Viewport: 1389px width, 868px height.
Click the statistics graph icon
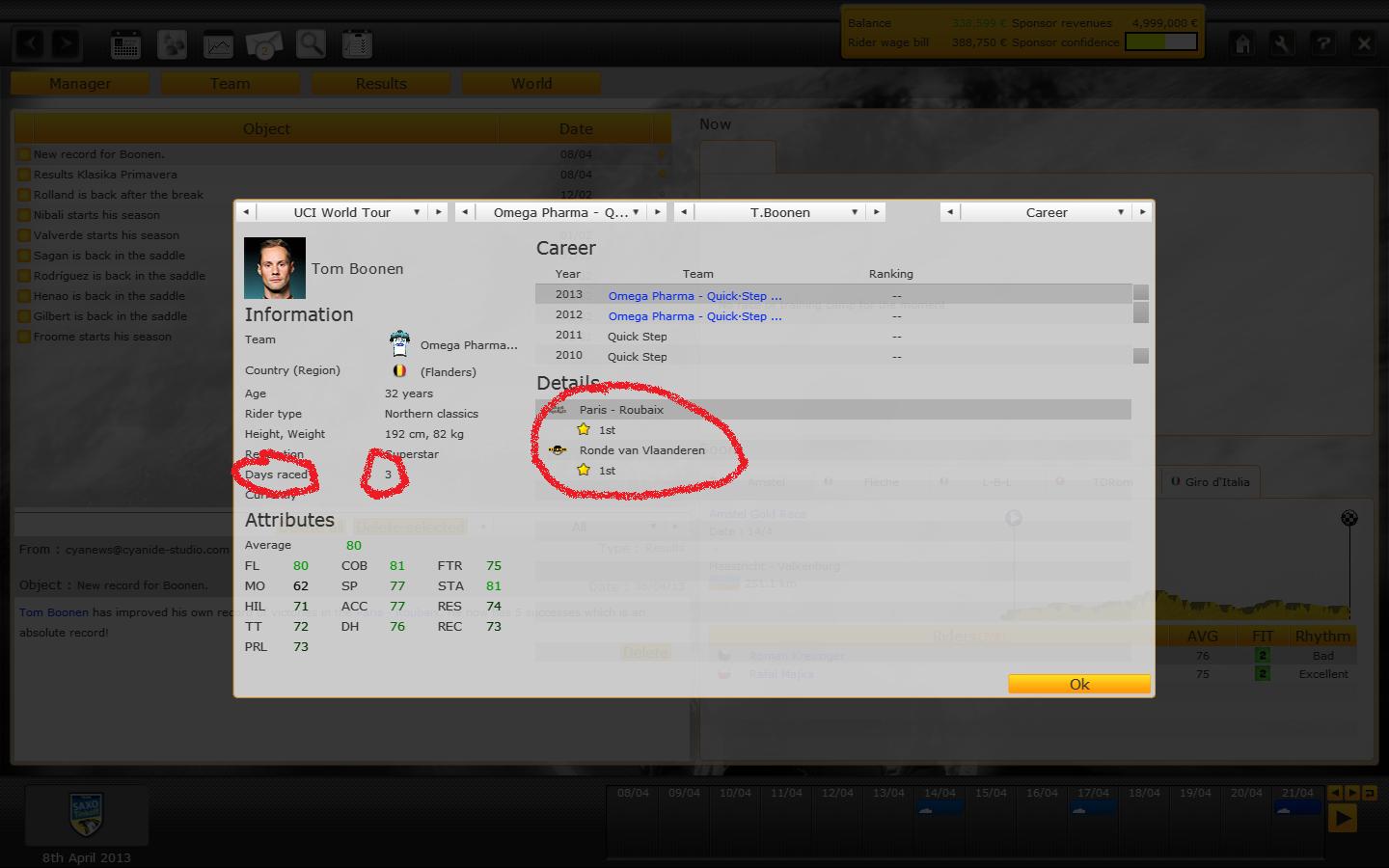point(218,43)
